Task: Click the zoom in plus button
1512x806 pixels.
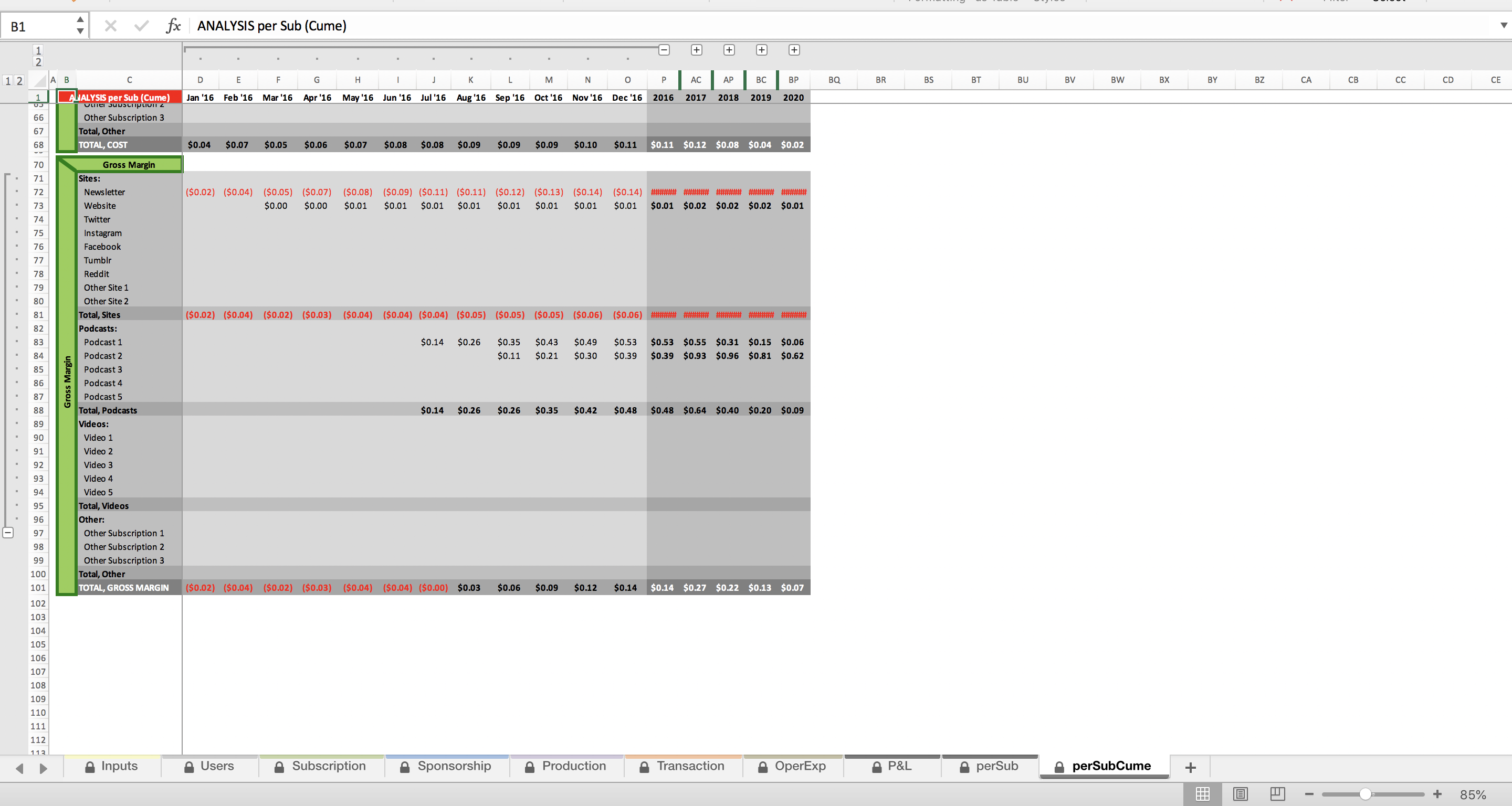Action: click(x=1437, y=794)
